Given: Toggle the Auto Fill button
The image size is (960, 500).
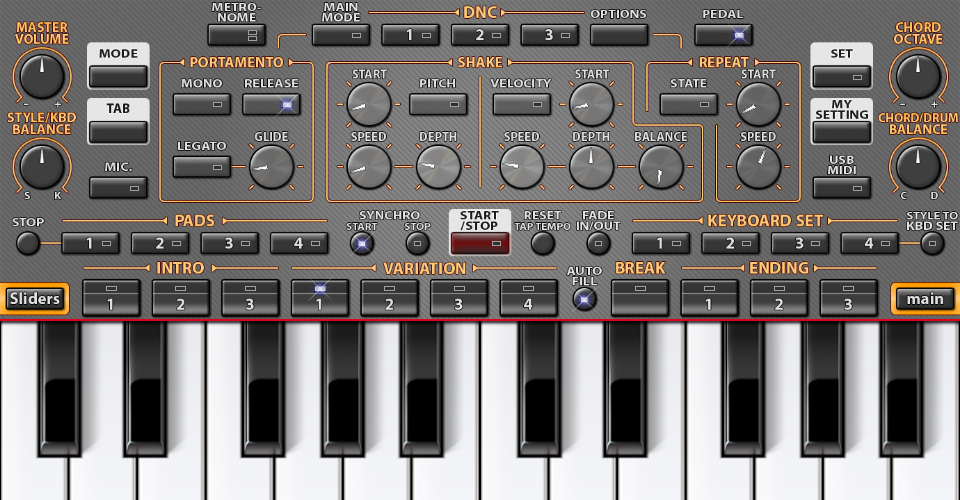Looking at the screenshot, I should [584, 298].
